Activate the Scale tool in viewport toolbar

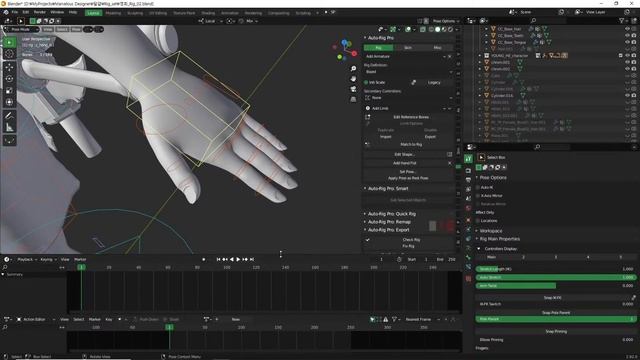pyautogui.click(x=9, y=90)
